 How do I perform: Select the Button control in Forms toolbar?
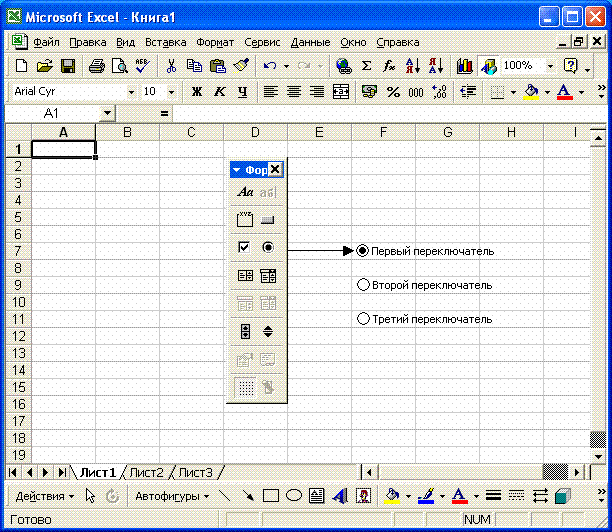coord(268,220)
